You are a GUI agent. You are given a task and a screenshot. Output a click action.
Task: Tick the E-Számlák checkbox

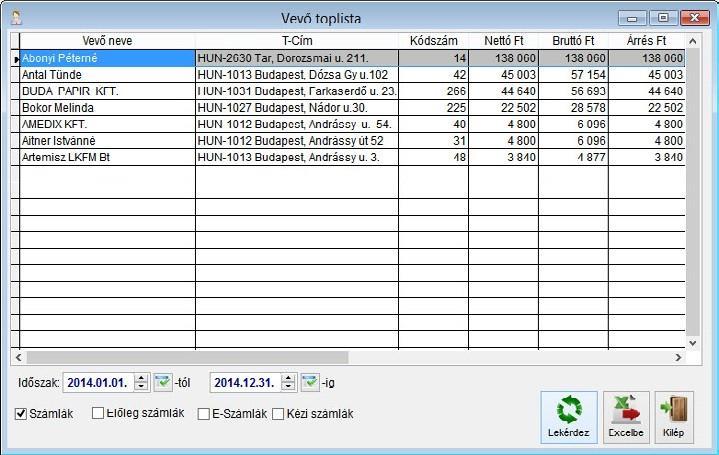203,414
